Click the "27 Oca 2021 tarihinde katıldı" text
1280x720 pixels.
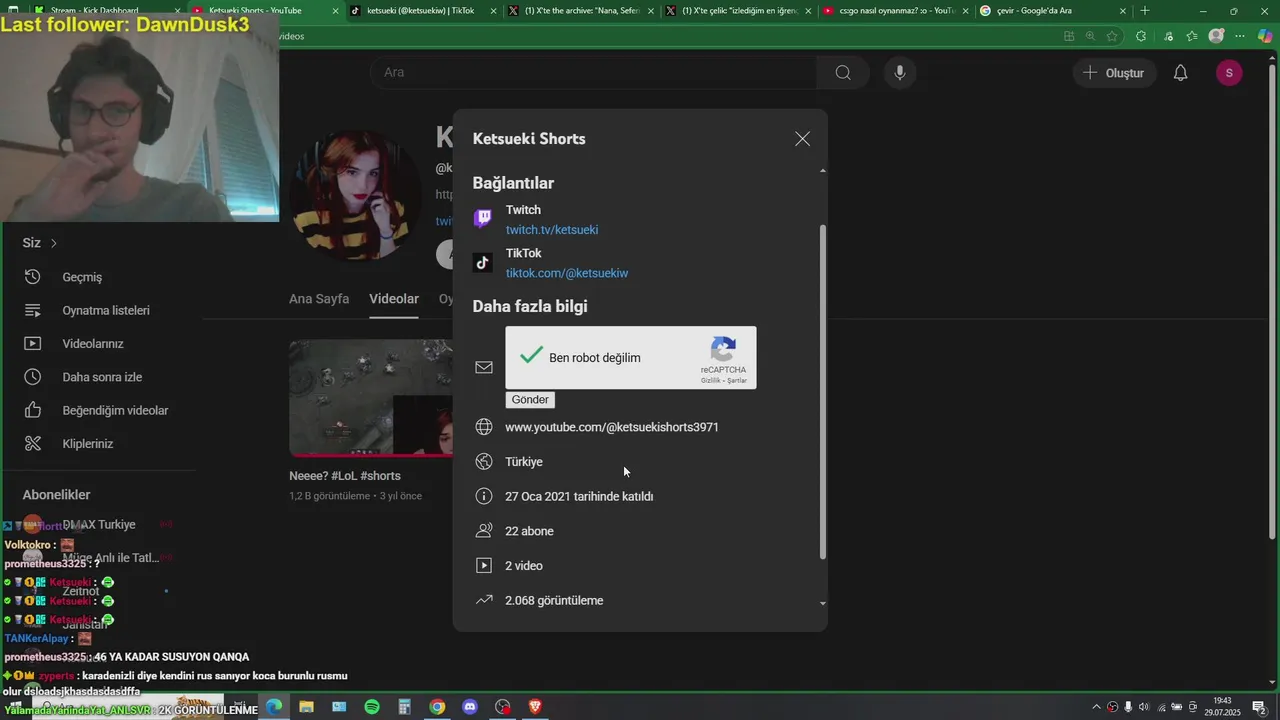pyautogui.click(x=579, y=496)
